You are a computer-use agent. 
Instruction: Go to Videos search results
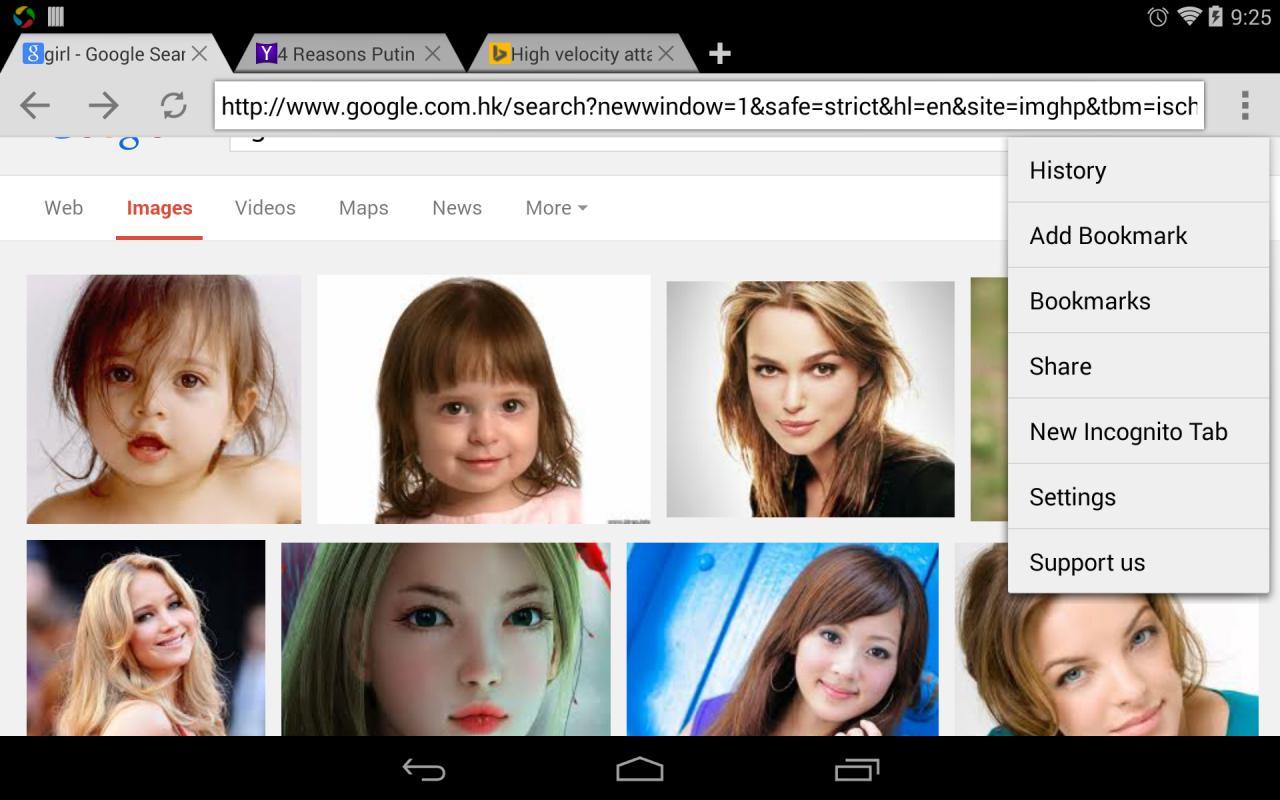click(x=265, y=208)
